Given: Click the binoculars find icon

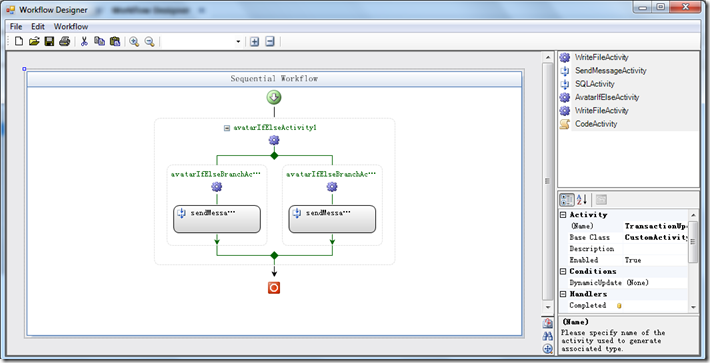Looking at the screenshot, I should point(548,336).
